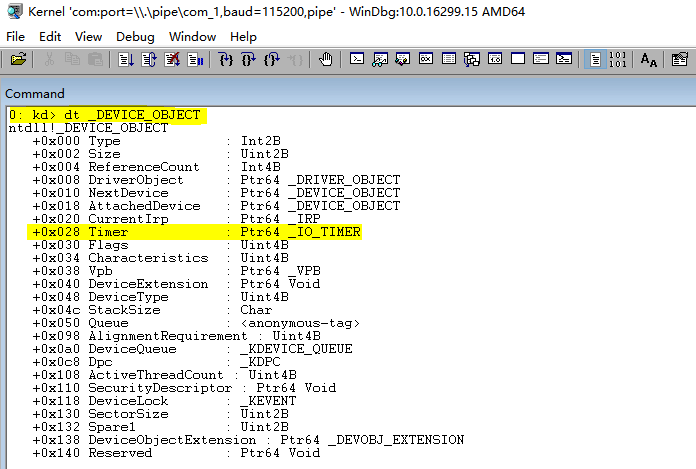Click the Open source file icon
The height and width of the screenshot is (469, 696).
18,59
